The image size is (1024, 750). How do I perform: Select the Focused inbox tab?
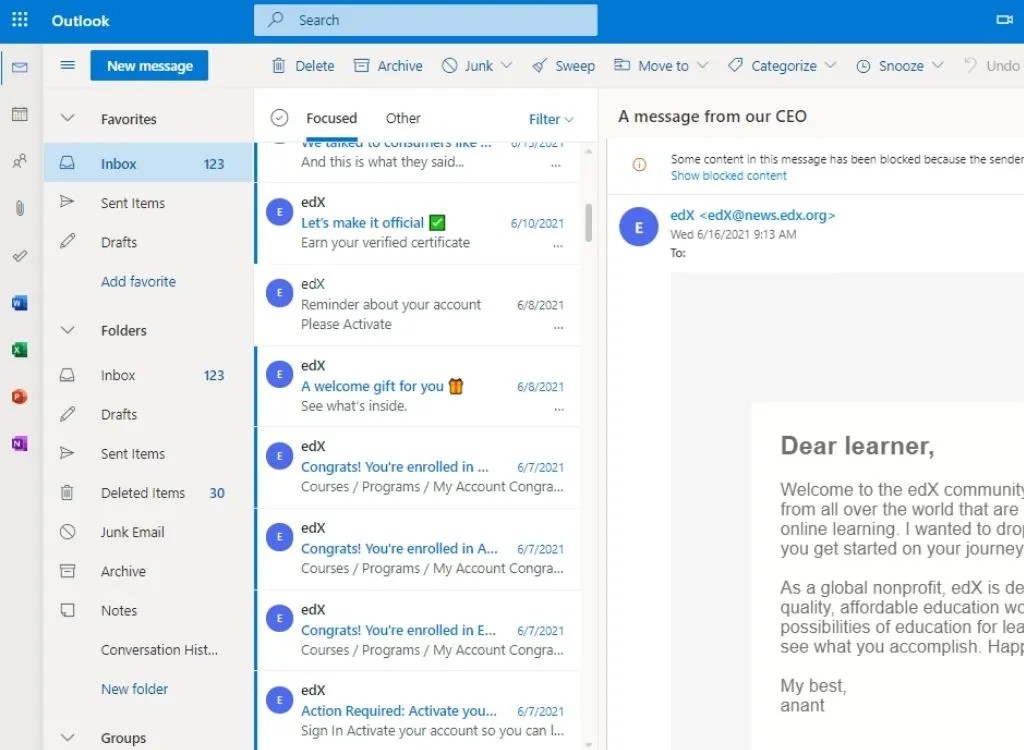(330, 117)
